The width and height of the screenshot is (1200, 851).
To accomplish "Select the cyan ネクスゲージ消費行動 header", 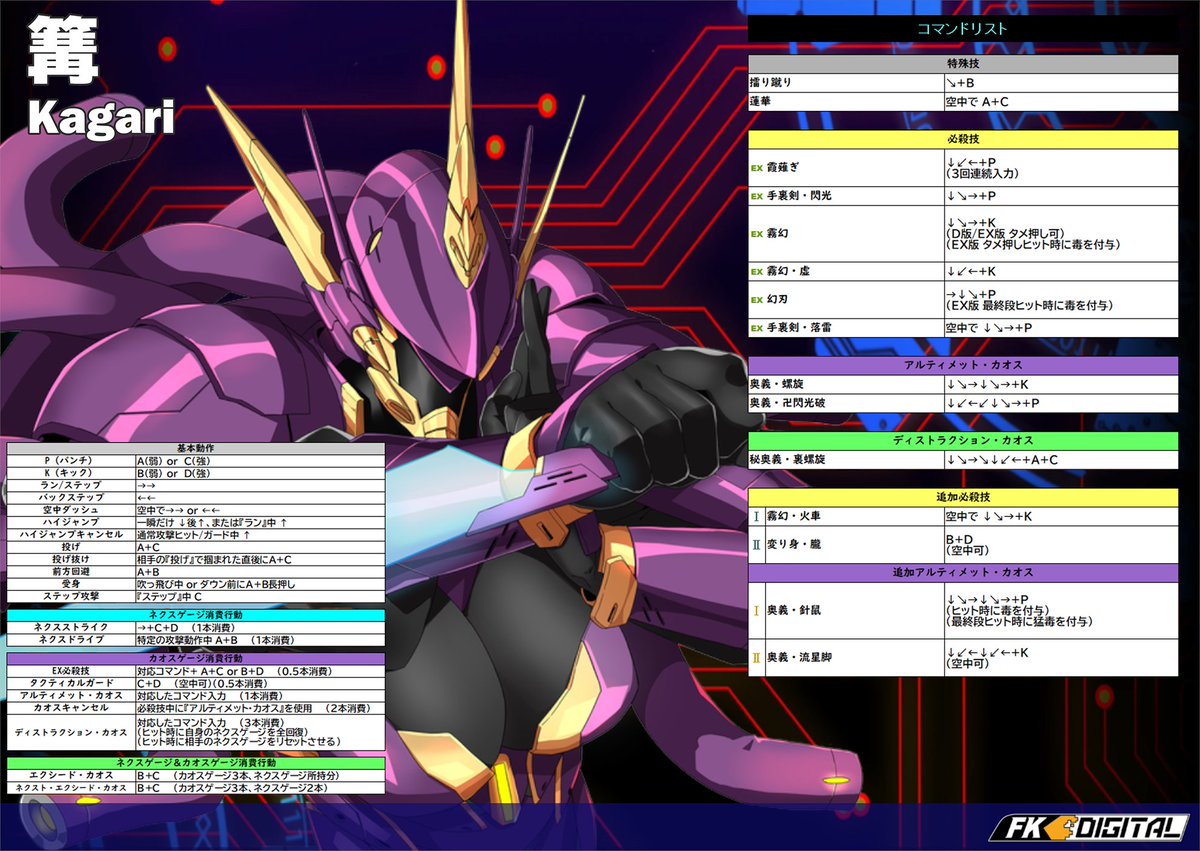I will coord(196,615).
